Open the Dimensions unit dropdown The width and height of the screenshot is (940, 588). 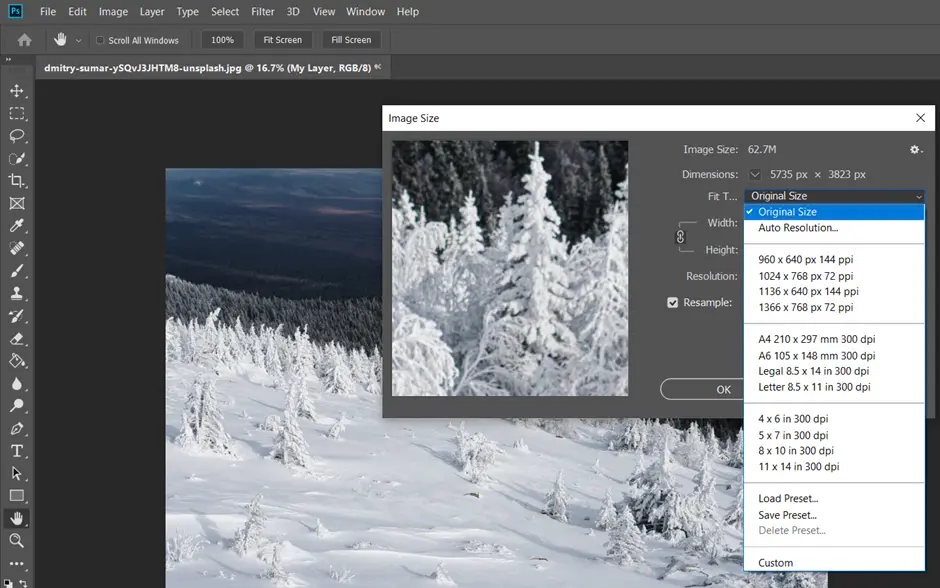tap(755, 174)
